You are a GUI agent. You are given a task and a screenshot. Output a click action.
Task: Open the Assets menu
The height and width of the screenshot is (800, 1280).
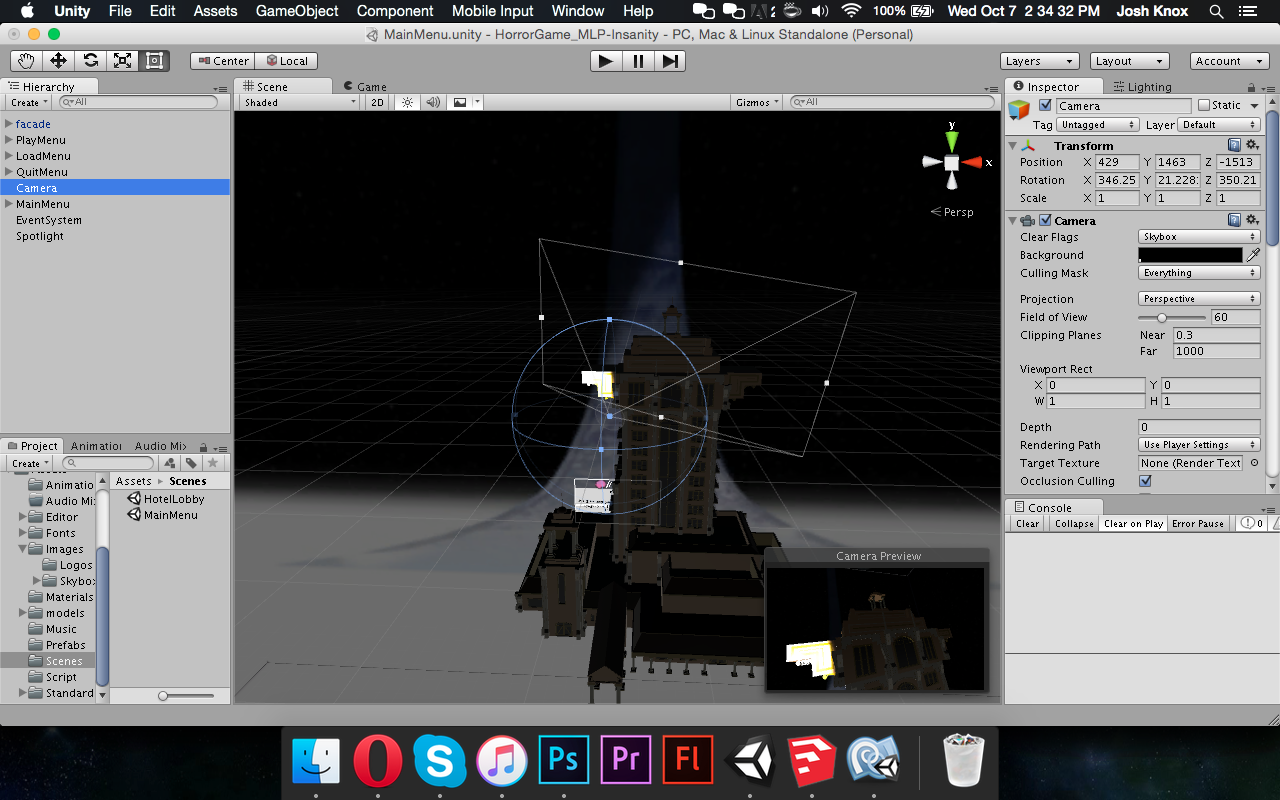[216, 11]
